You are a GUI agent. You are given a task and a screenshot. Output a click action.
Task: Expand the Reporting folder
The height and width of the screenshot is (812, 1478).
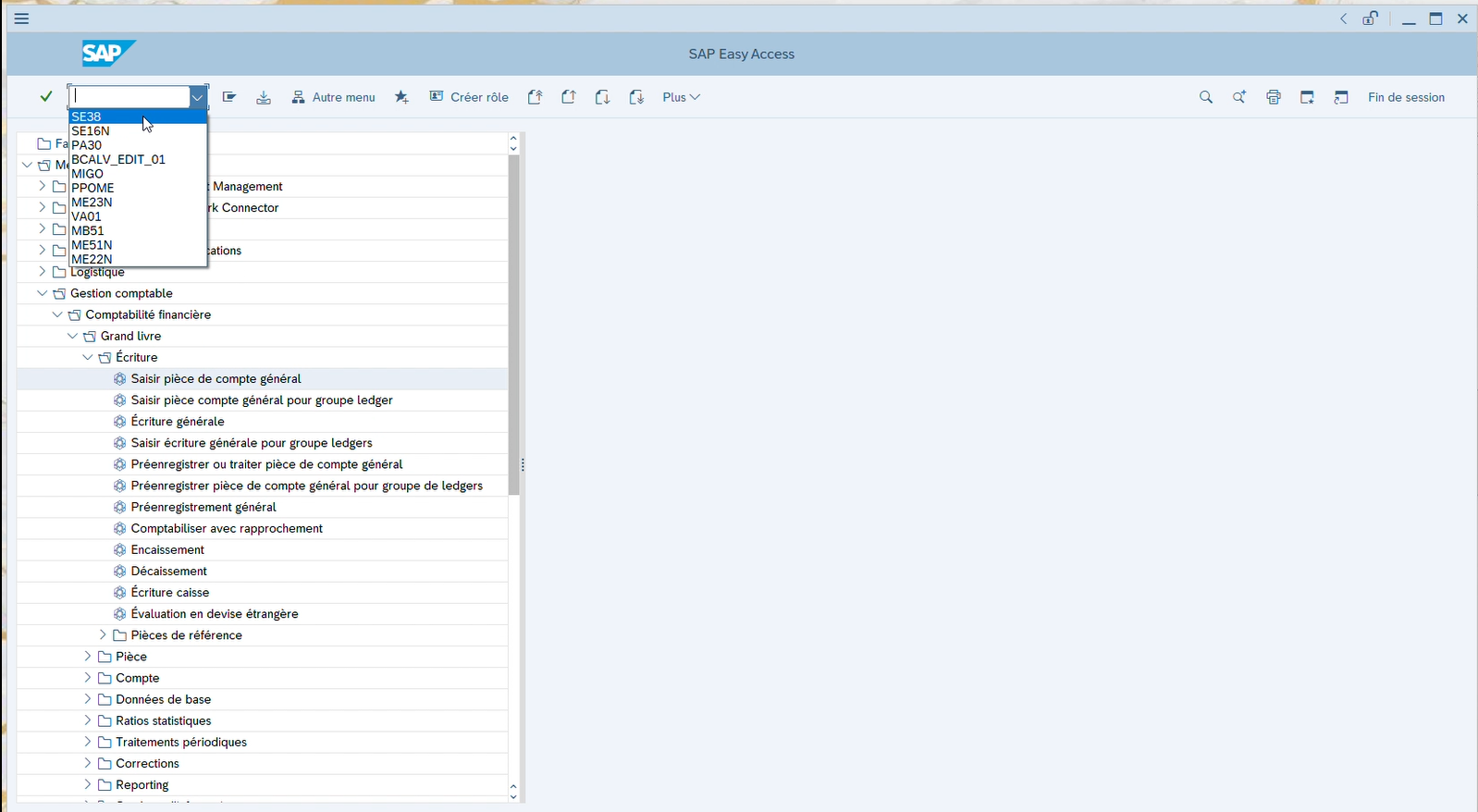tap(88, 783)
